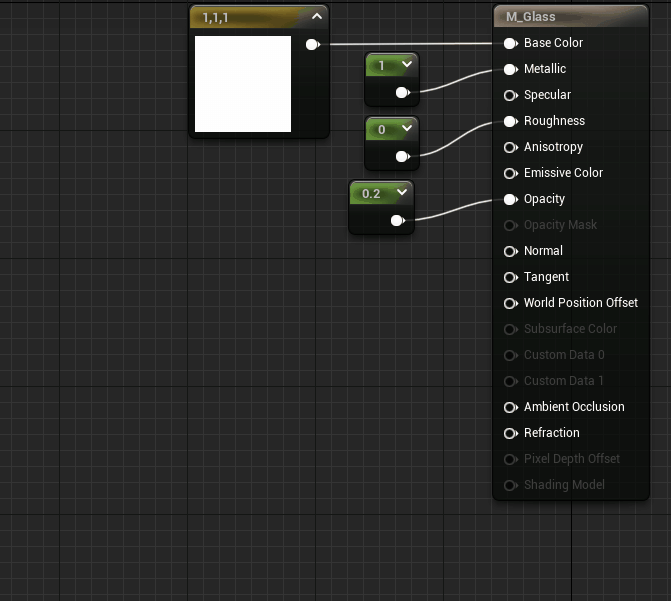Click the Normal input pin
671x601 pixels.
[511, 251]
